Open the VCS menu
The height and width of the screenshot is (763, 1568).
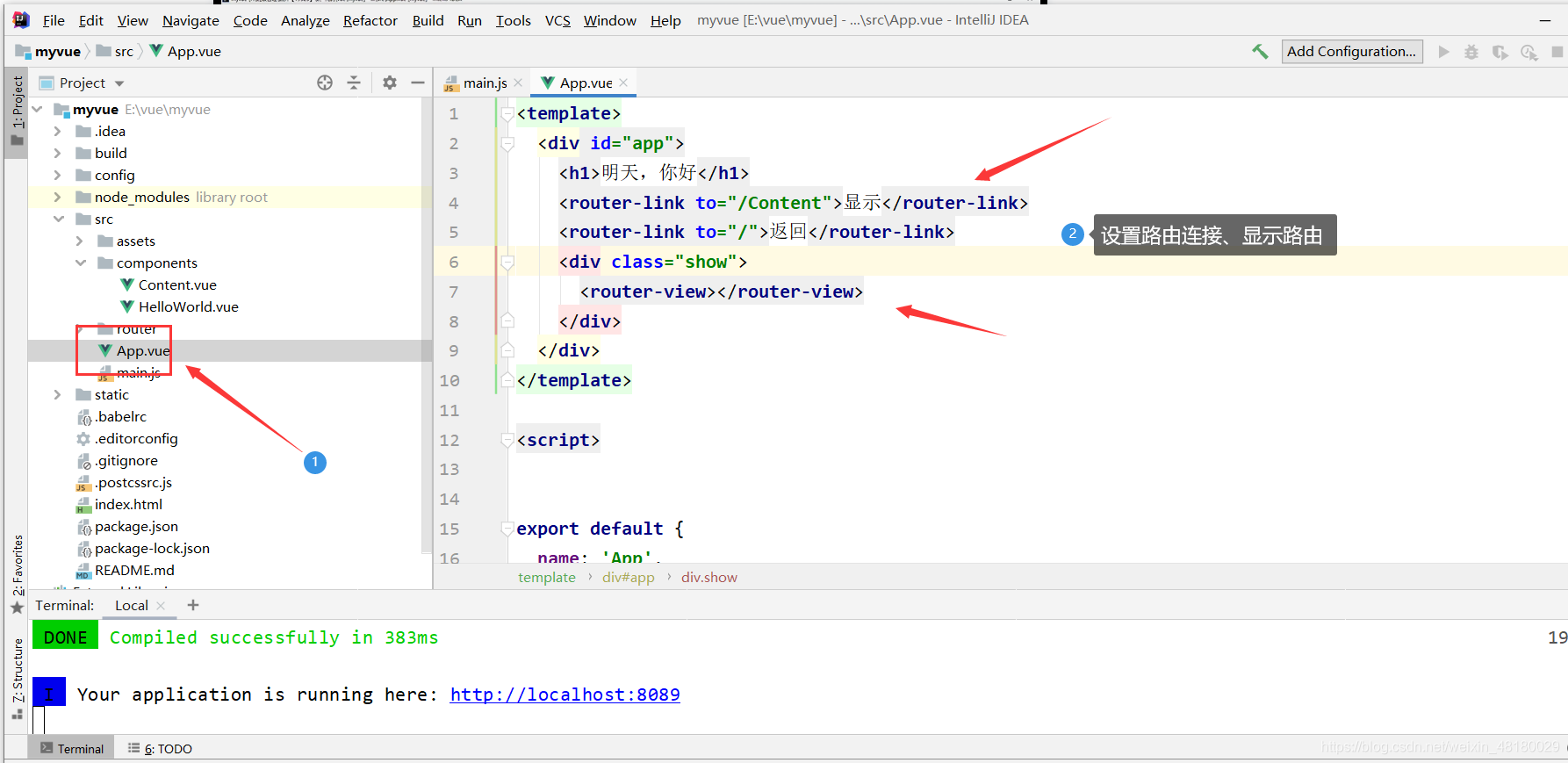[557, 20]
